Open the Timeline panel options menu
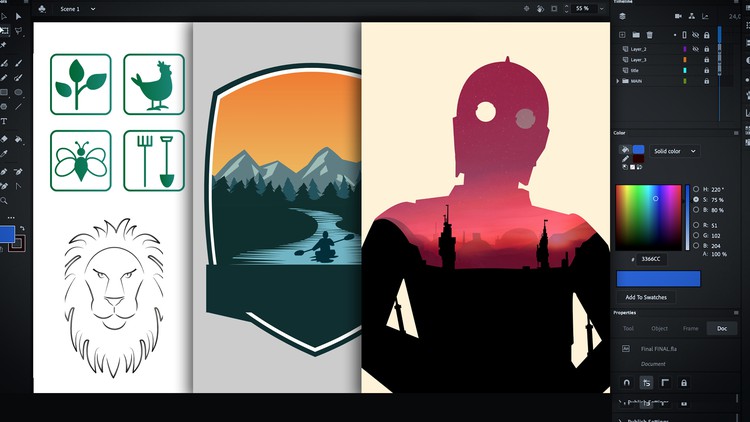This screenshot has height=422, width=750. point(737,2)
